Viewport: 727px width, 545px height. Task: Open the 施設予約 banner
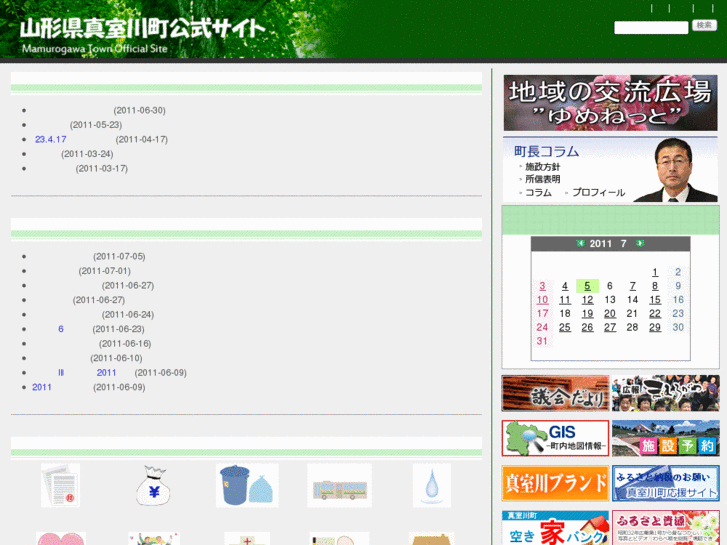(x=665, y=438)
